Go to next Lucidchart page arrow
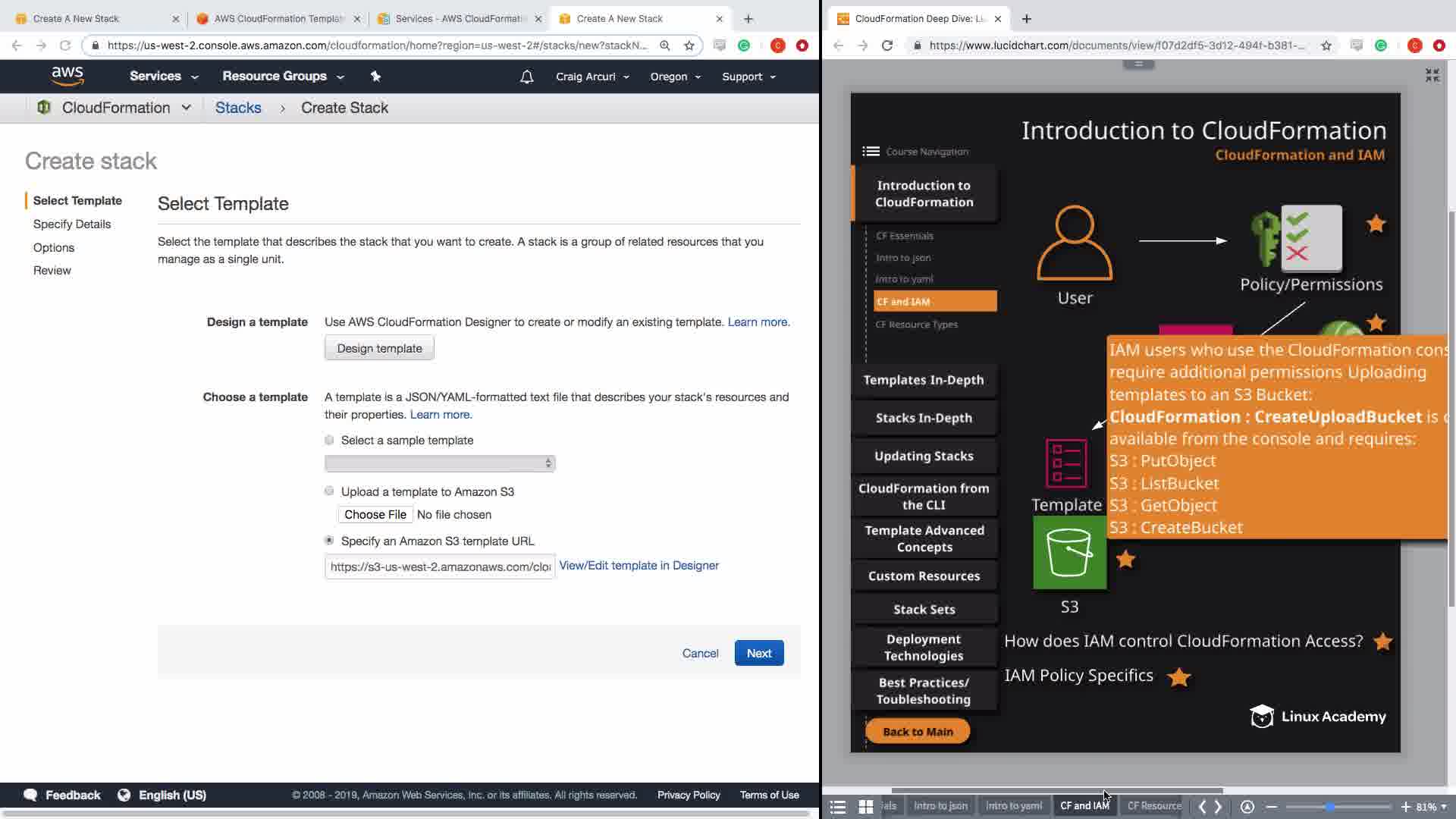Viewport: 1456px width, 819px height. coord(1219,807)
